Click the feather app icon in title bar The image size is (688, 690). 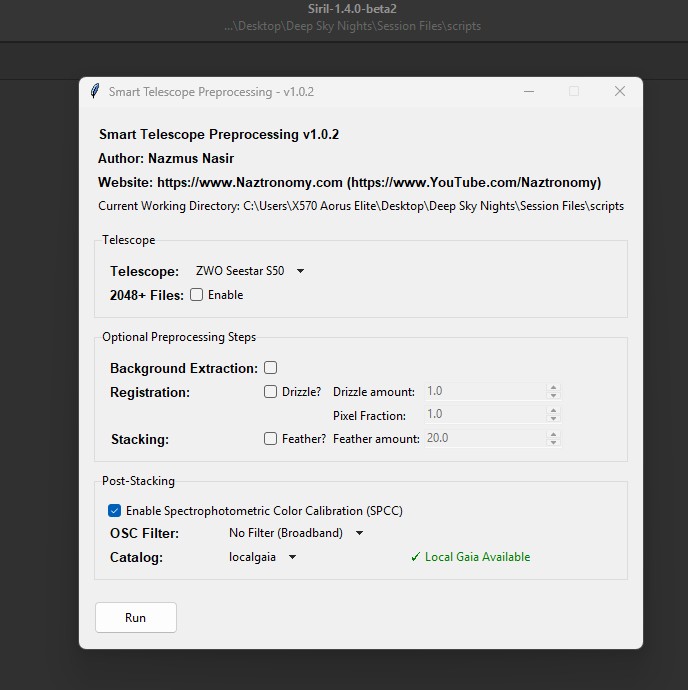[95, 92]
